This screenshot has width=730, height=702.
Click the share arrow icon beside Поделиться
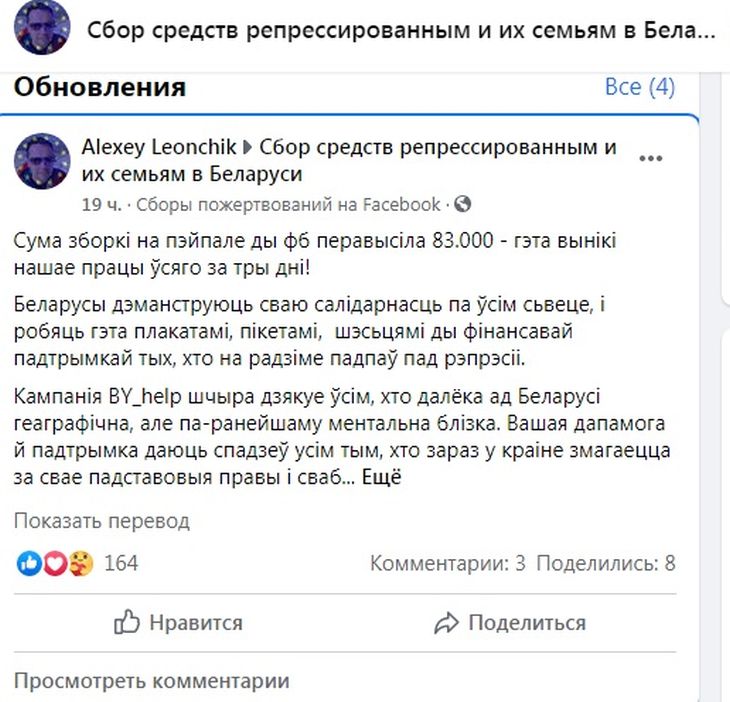pyautogui.click(x=446, y=623)
